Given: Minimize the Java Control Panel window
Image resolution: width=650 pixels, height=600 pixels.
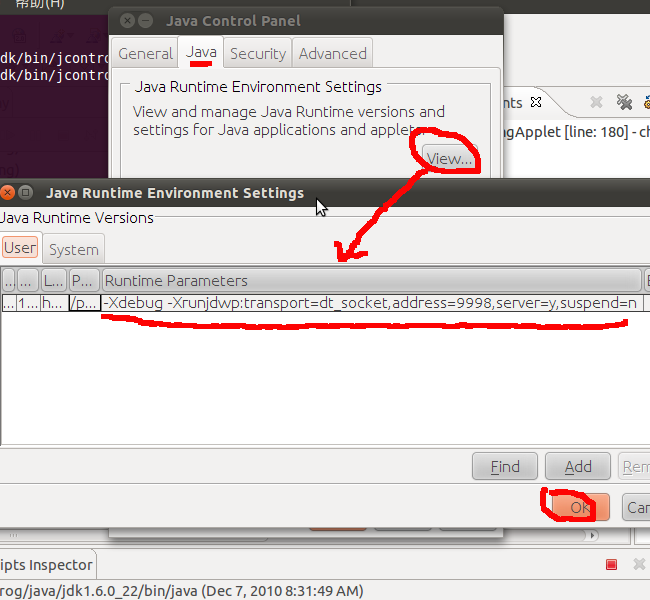Looking at the screenshot, I should point(145,20).
